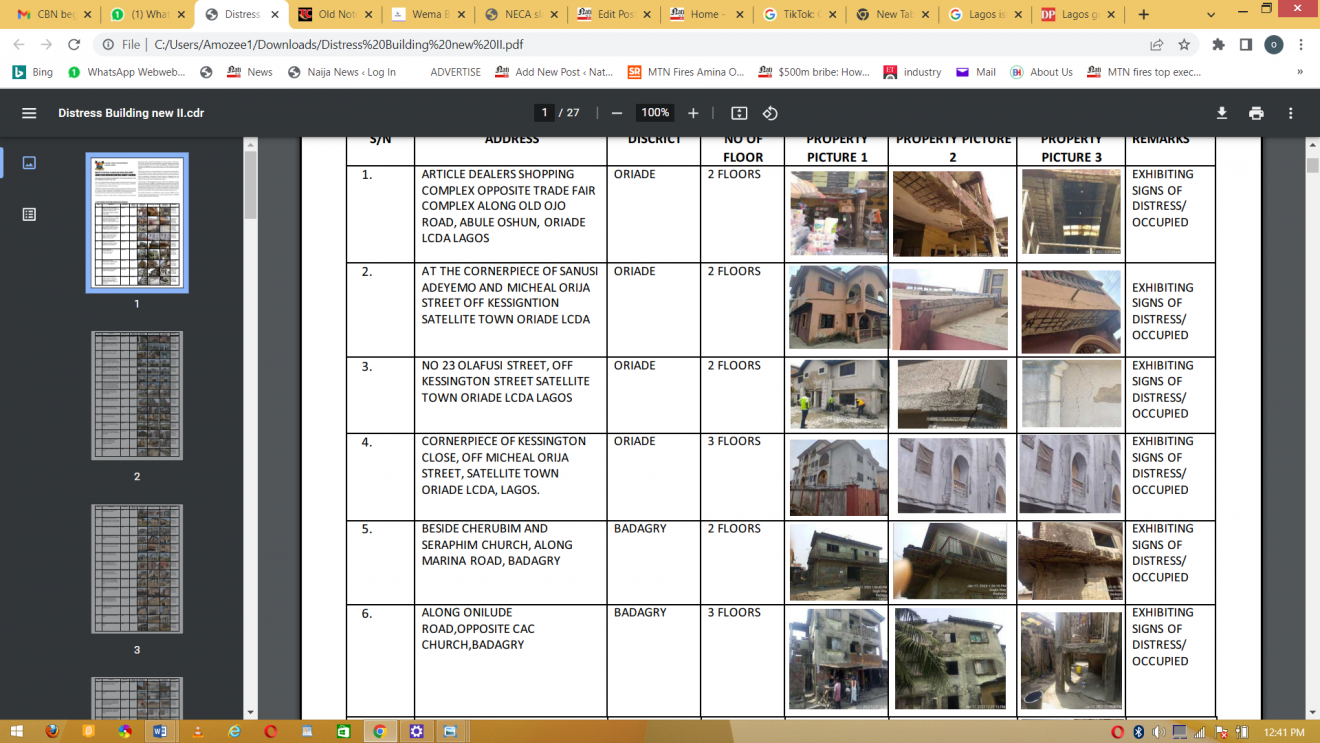Click the zoom in plus button
This screenshot has width=1320, height=743.
pyautogui.click(x=693, y=113)
